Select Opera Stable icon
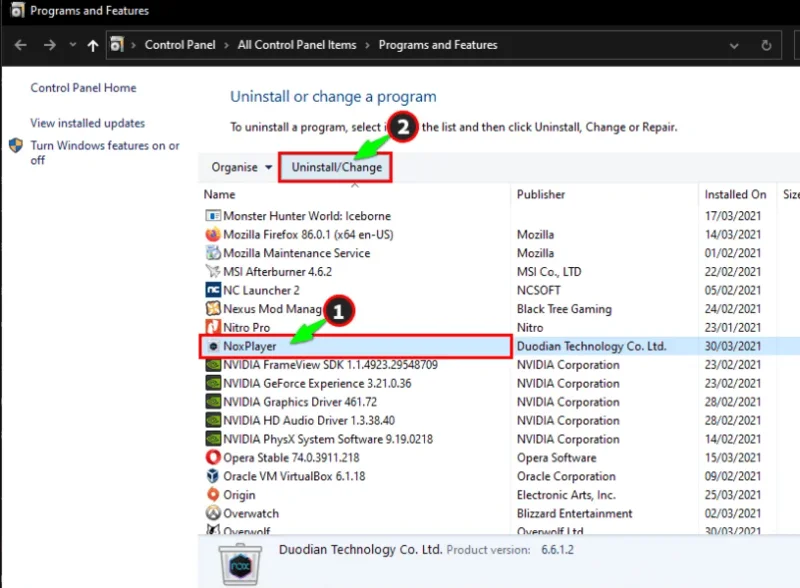This screenshot has height=588, width=800. tap(213, 457)
